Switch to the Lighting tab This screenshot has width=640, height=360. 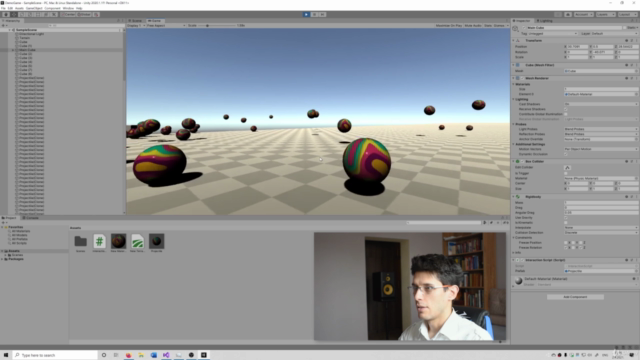[545, 20]
